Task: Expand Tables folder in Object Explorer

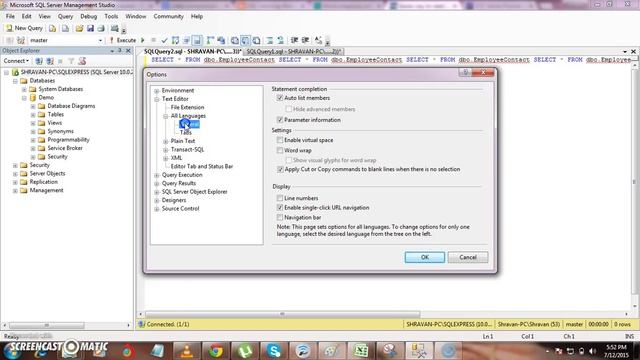Action: point(33,115)
